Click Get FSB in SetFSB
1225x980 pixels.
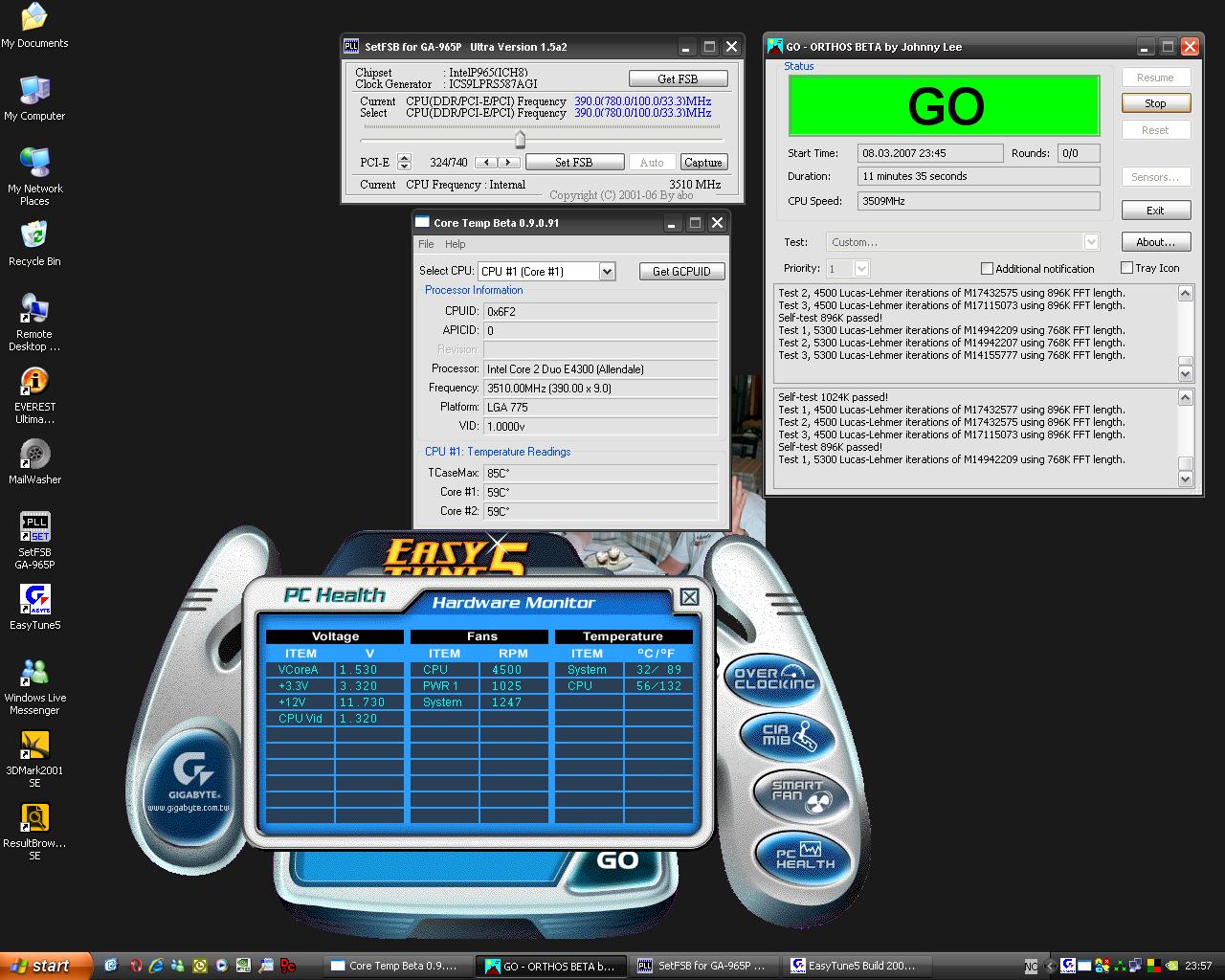coord(678,79)
